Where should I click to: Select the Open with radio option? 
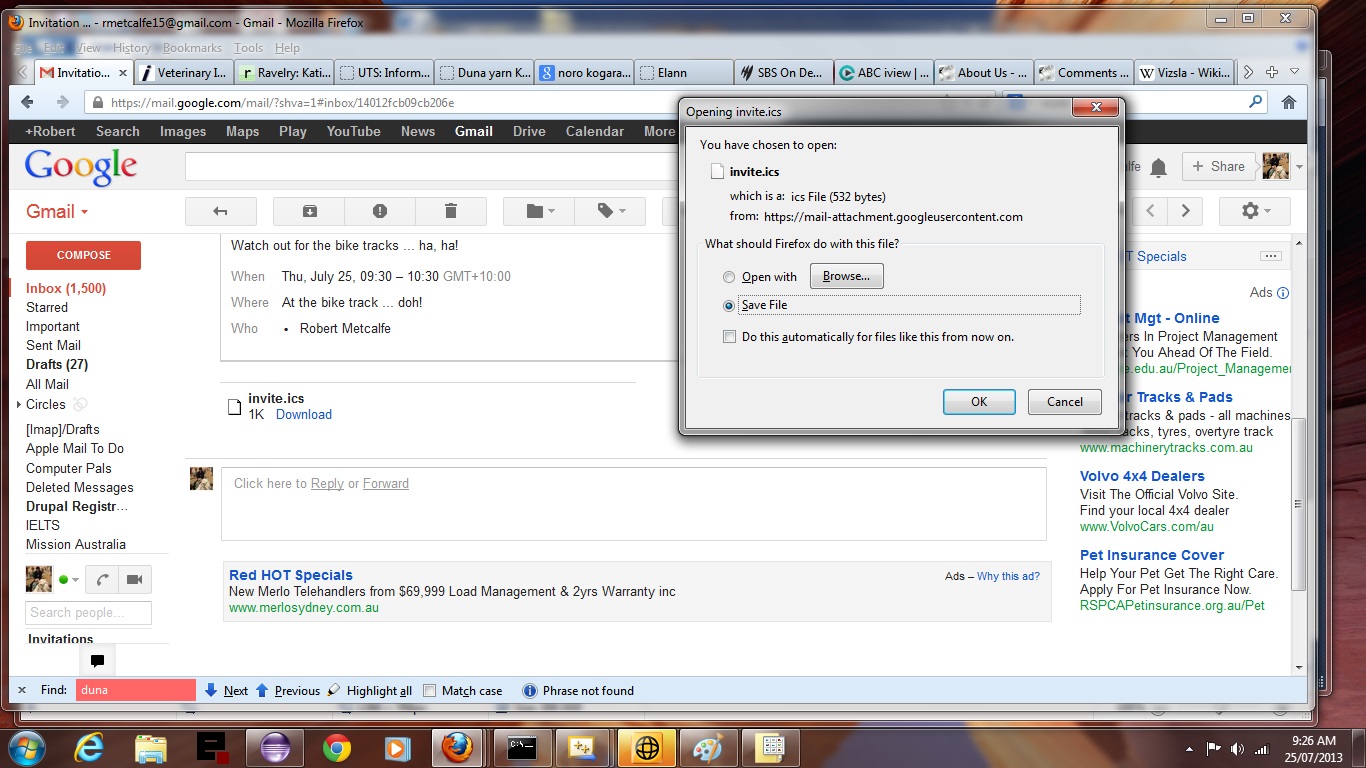pos(729,277)
